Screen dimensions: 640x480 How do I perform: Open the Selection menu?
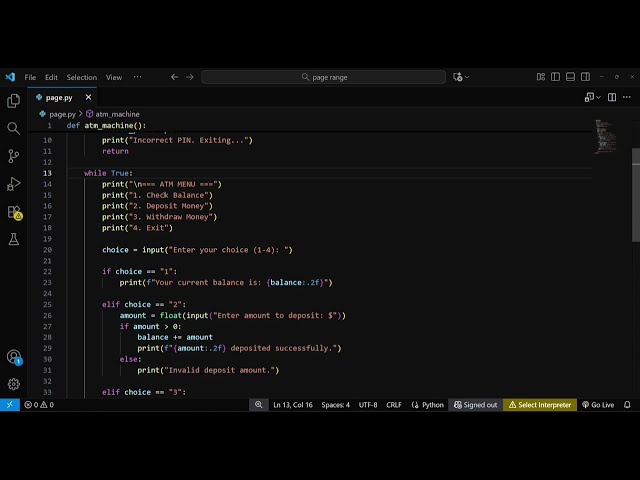coord(82,77)
